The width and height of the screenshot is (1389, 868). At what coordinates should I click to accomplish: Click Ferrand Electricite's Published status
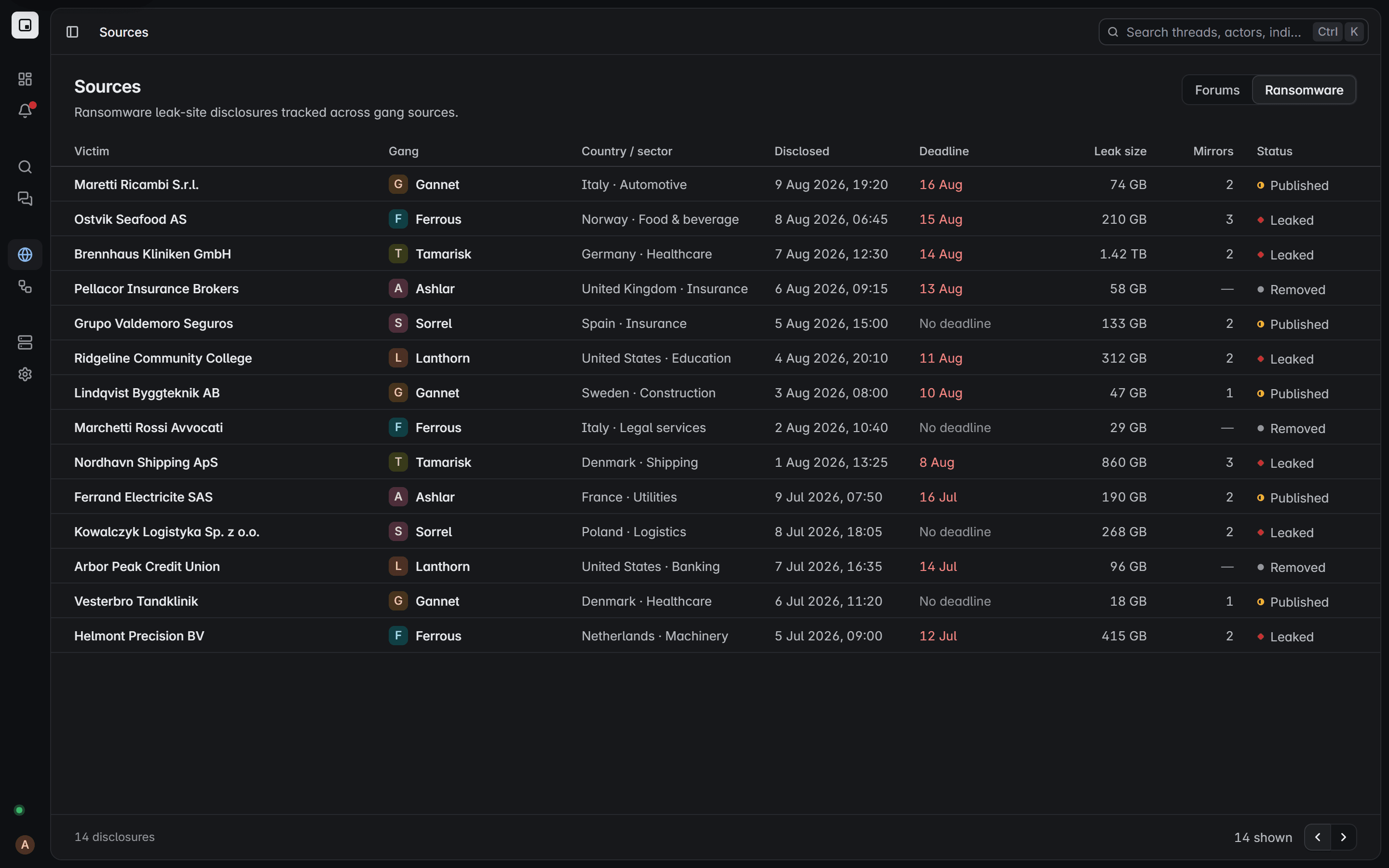pos(1293,498)
